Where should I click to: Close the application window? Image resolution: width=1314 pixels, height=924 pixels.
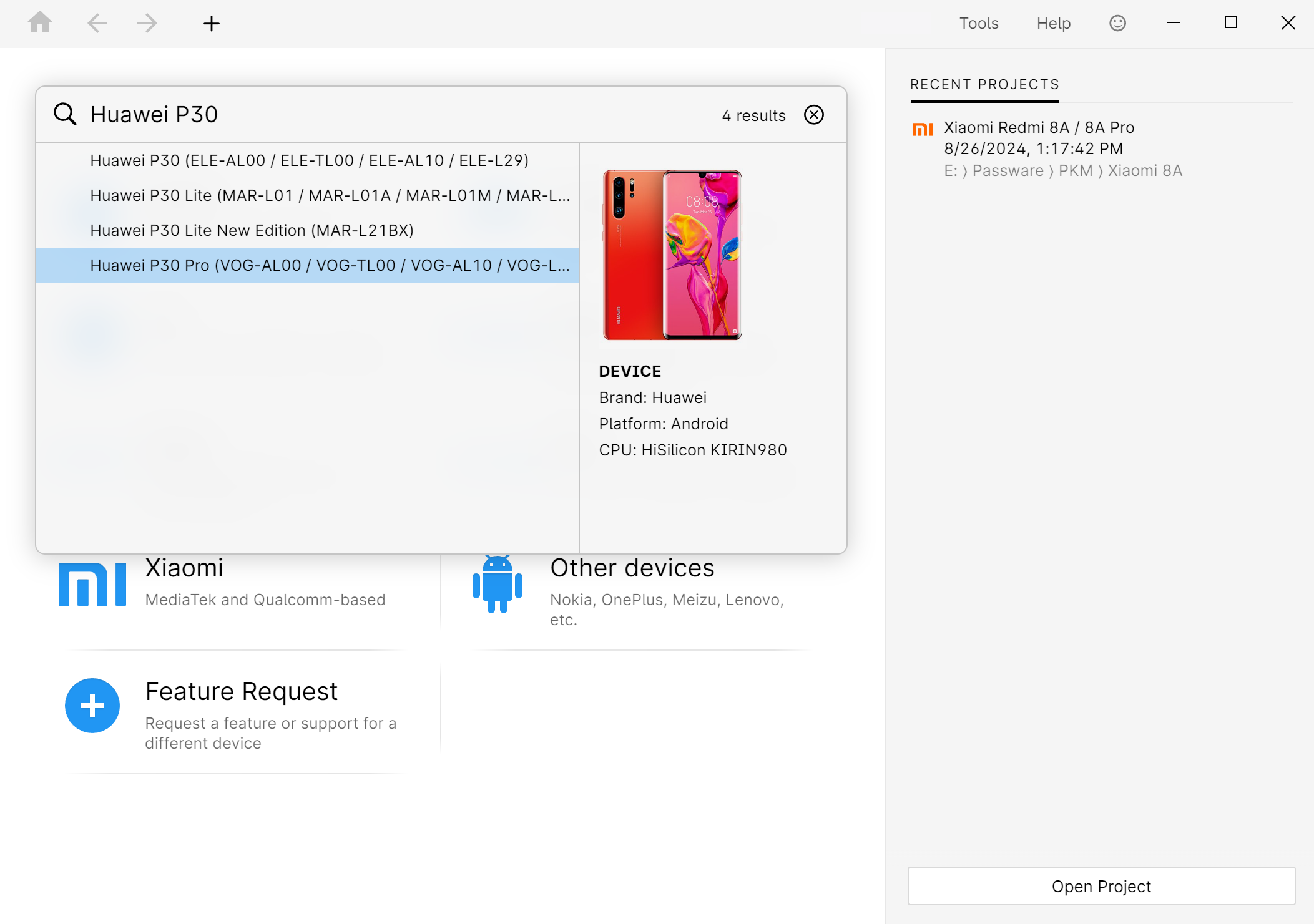[1288, 23]
